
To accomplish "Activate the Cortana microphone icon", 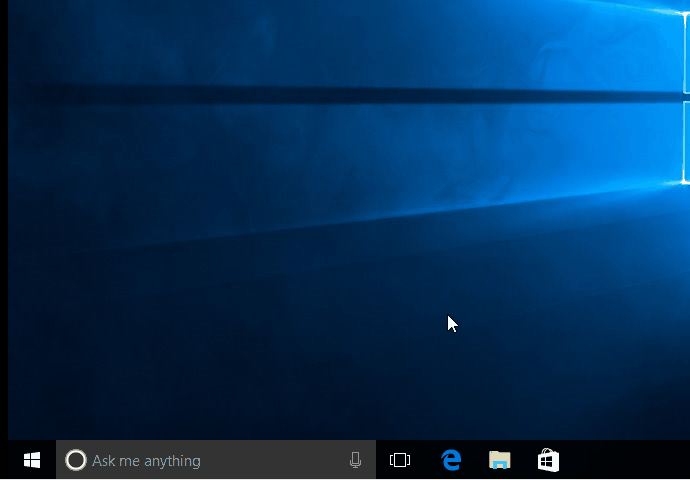I will 355,460.
